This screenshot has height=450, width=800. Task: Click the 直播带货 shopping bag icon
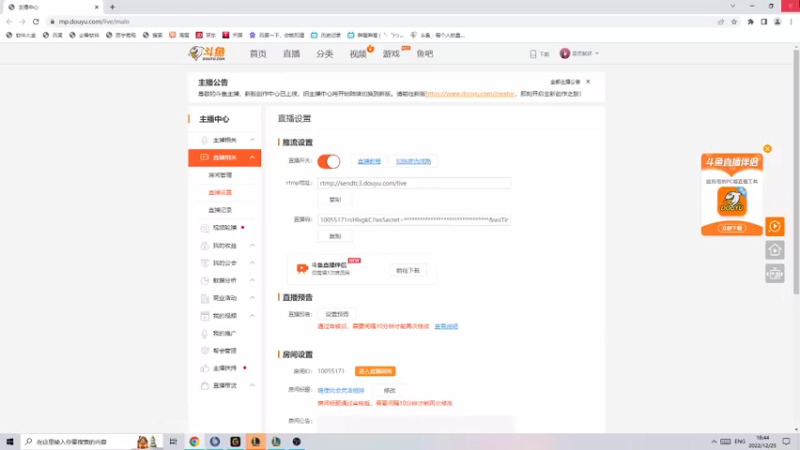[x=205, y=386]
